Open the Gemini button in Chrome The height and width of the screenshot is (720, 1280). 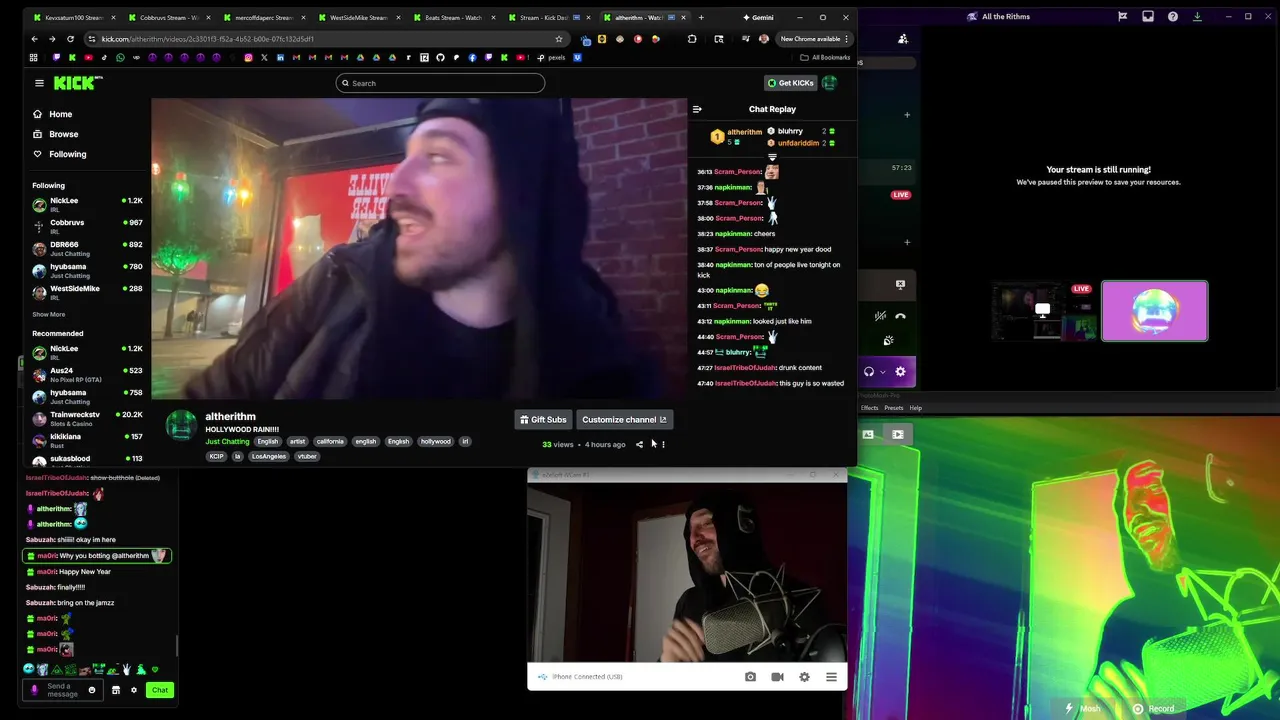(x=758, y=17)
